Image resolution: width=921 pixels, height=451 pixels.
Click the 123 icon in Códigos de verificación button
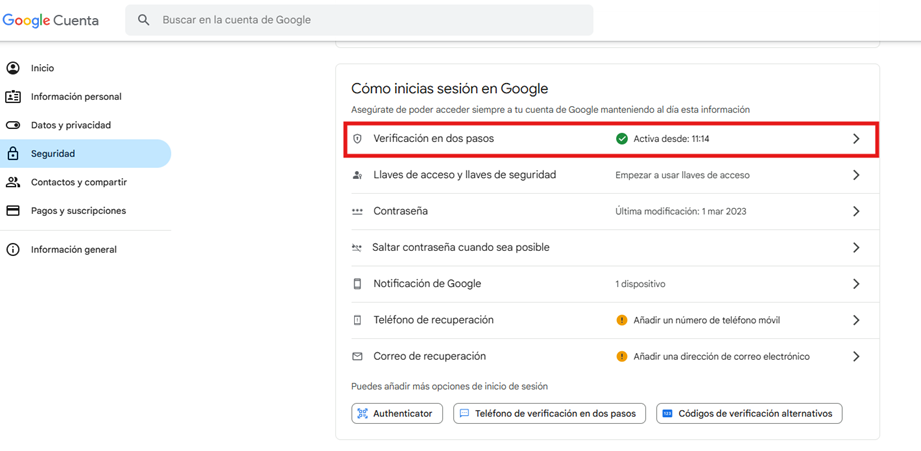[x=667, y=413]
